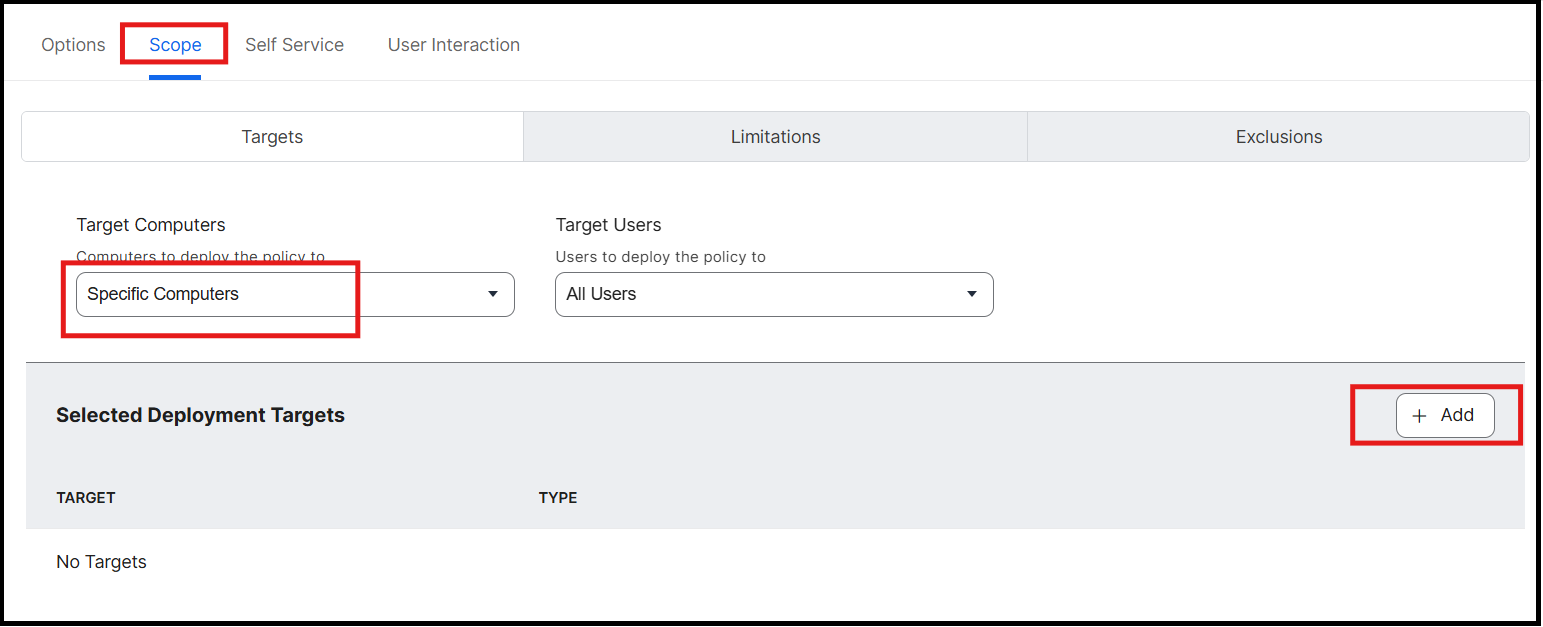The height and width of the screenshot is (627, 1543).
Task: Click the TYPE column header
Action: tap(558, 497)
